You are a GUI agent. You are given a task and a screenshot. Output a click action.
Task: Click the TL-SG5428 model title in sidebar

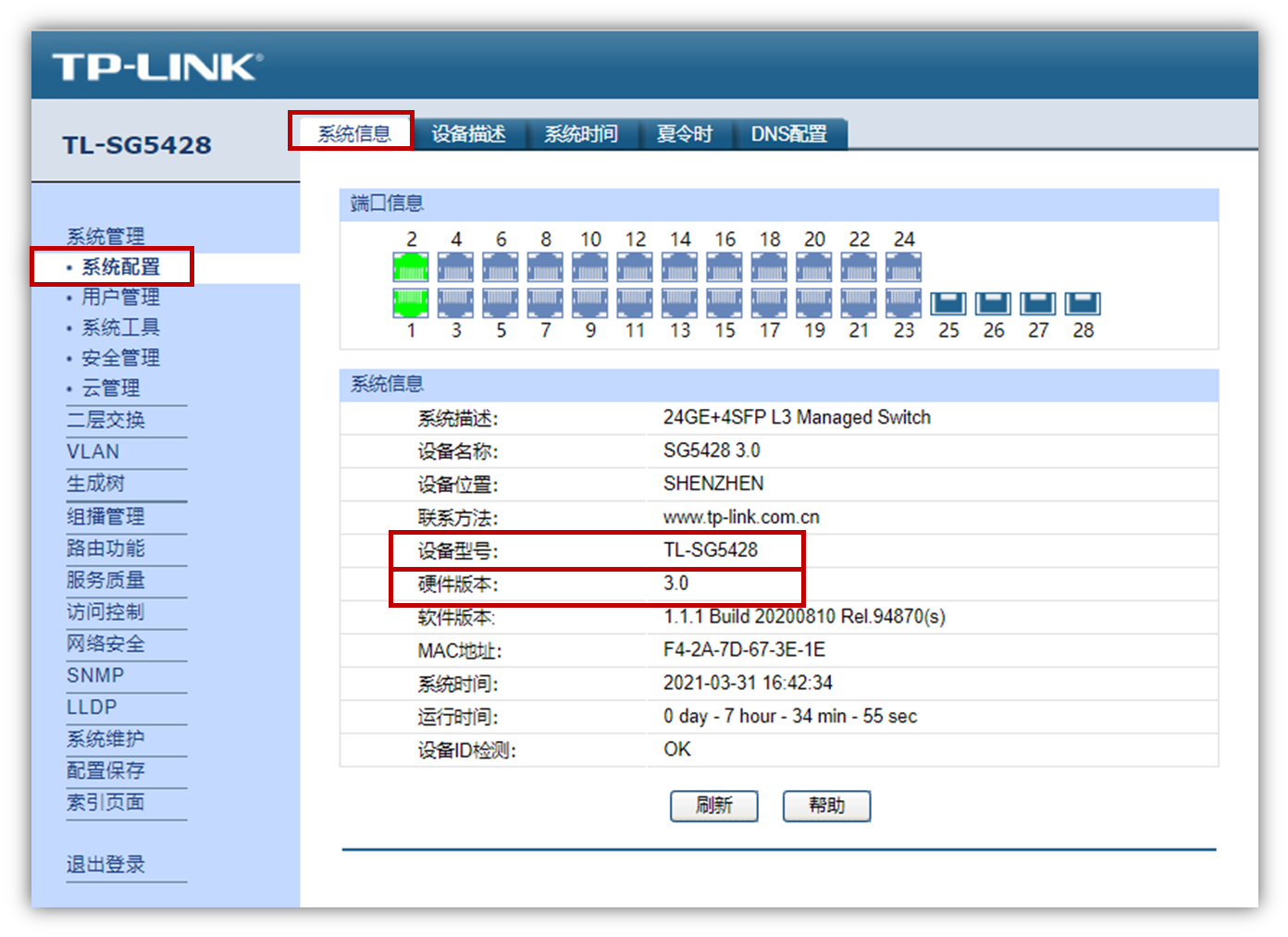pos(137,145)
